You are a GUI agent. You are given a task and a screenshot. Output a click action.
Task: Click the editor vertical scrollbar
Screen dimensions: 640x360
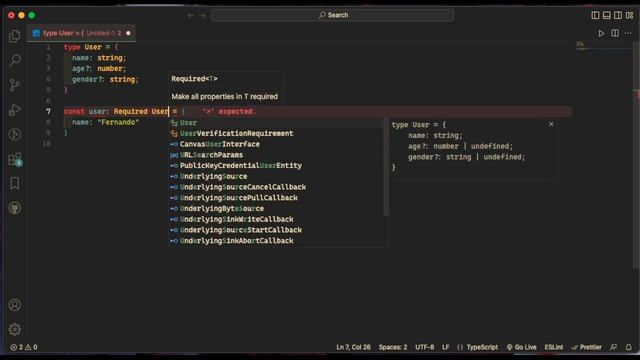(x=636, y=155)
